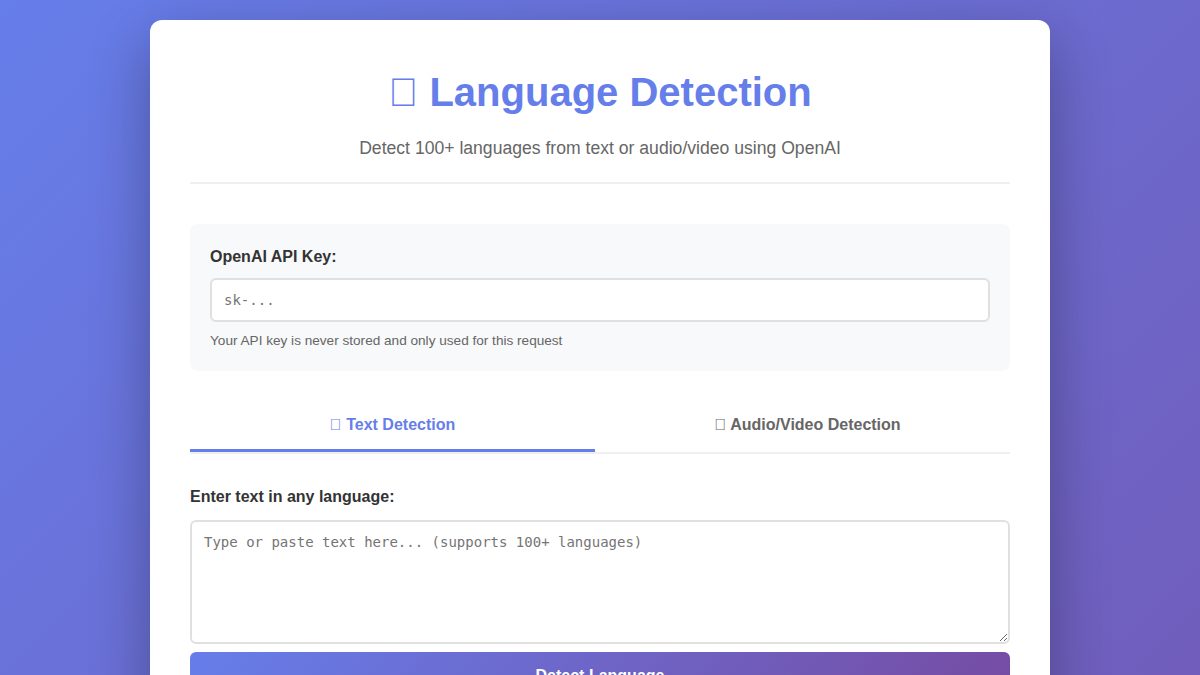This screenshot has width=1200, height=675.
Task: Select the Text Detection tab
Action: pyautogui.click(x=392, y=424)
